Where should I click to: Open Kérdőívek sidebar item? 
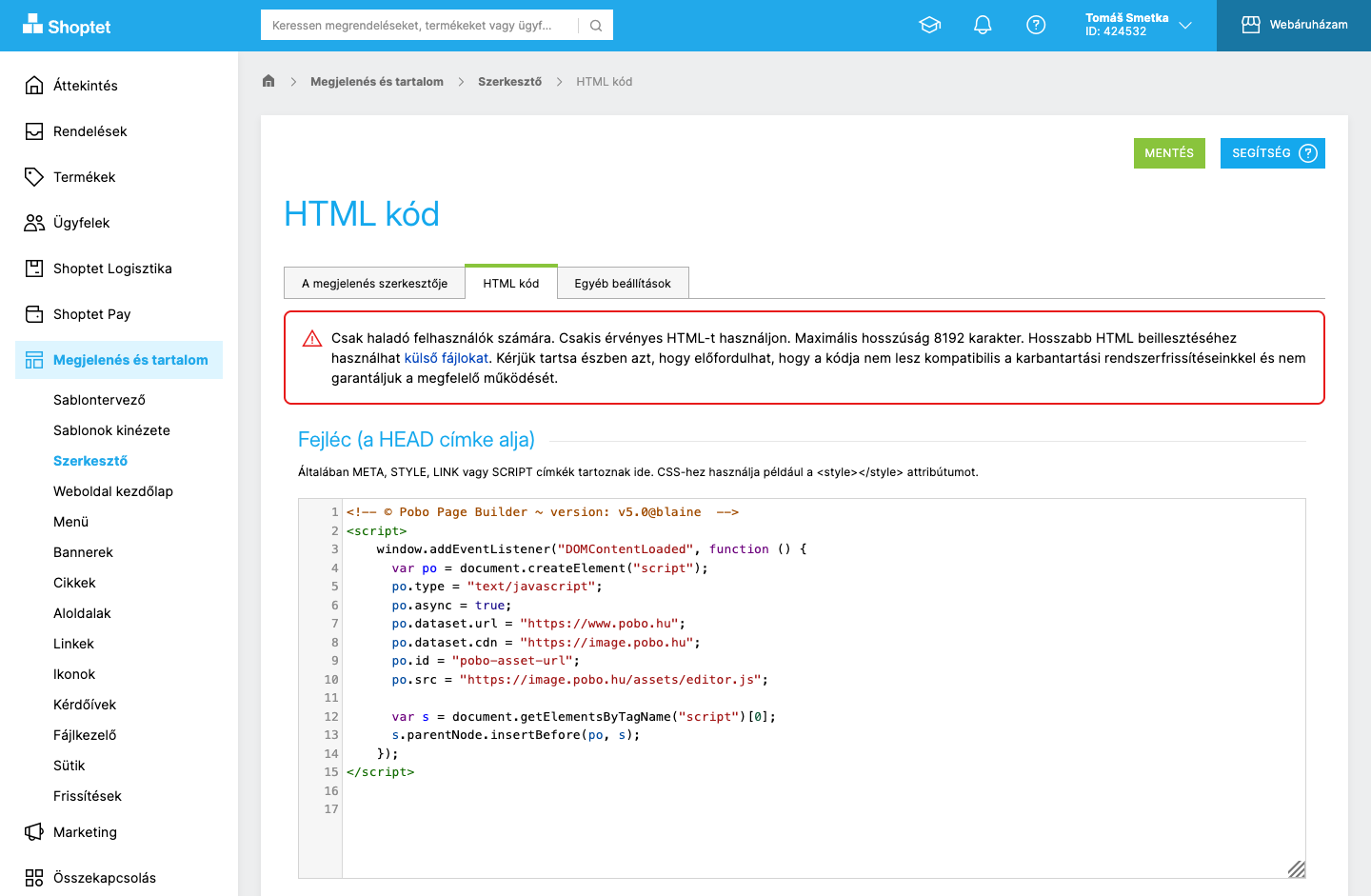click(x=85, y=705)
